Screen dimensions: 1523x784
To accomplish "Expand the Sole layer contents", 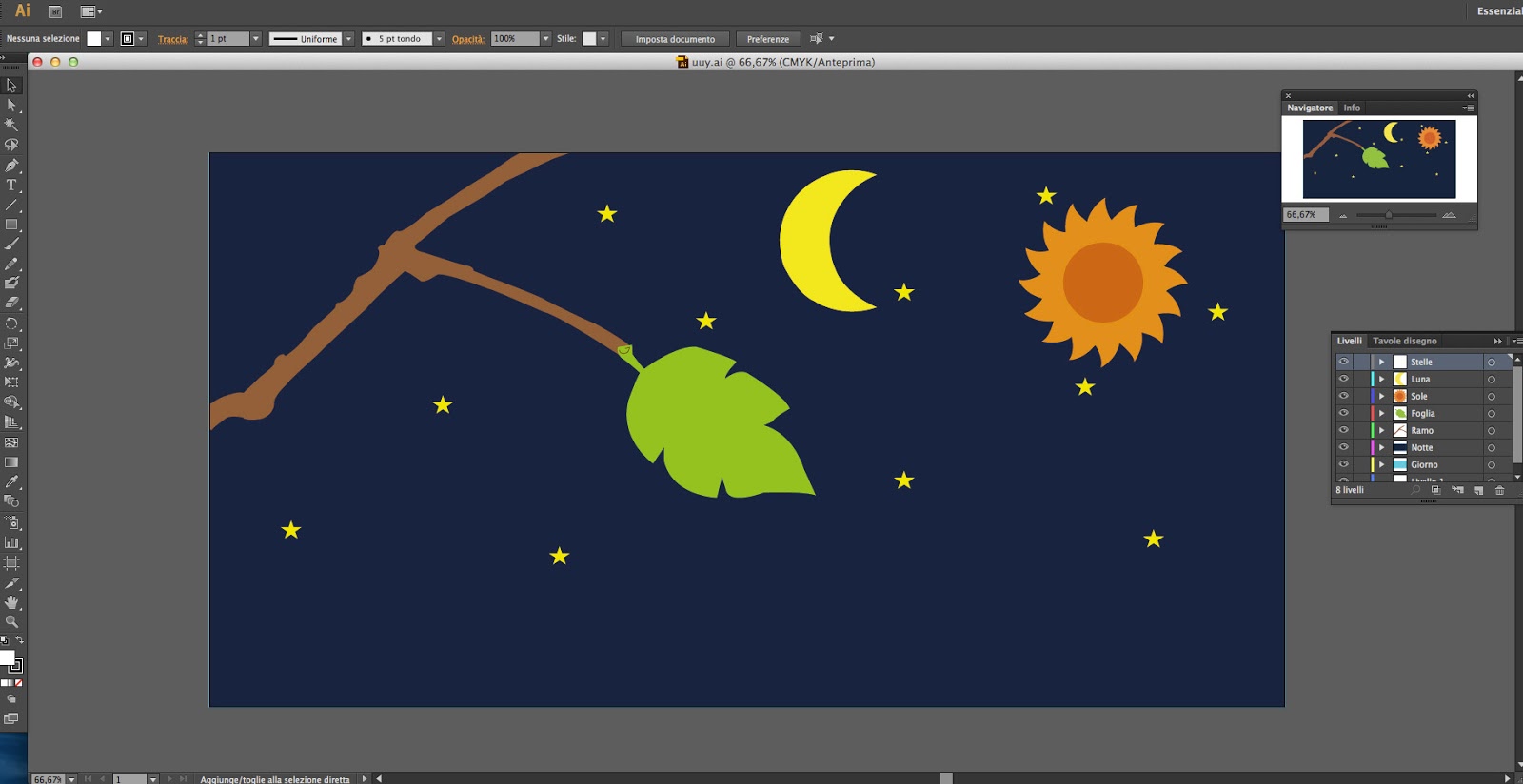I will 1382,396.
